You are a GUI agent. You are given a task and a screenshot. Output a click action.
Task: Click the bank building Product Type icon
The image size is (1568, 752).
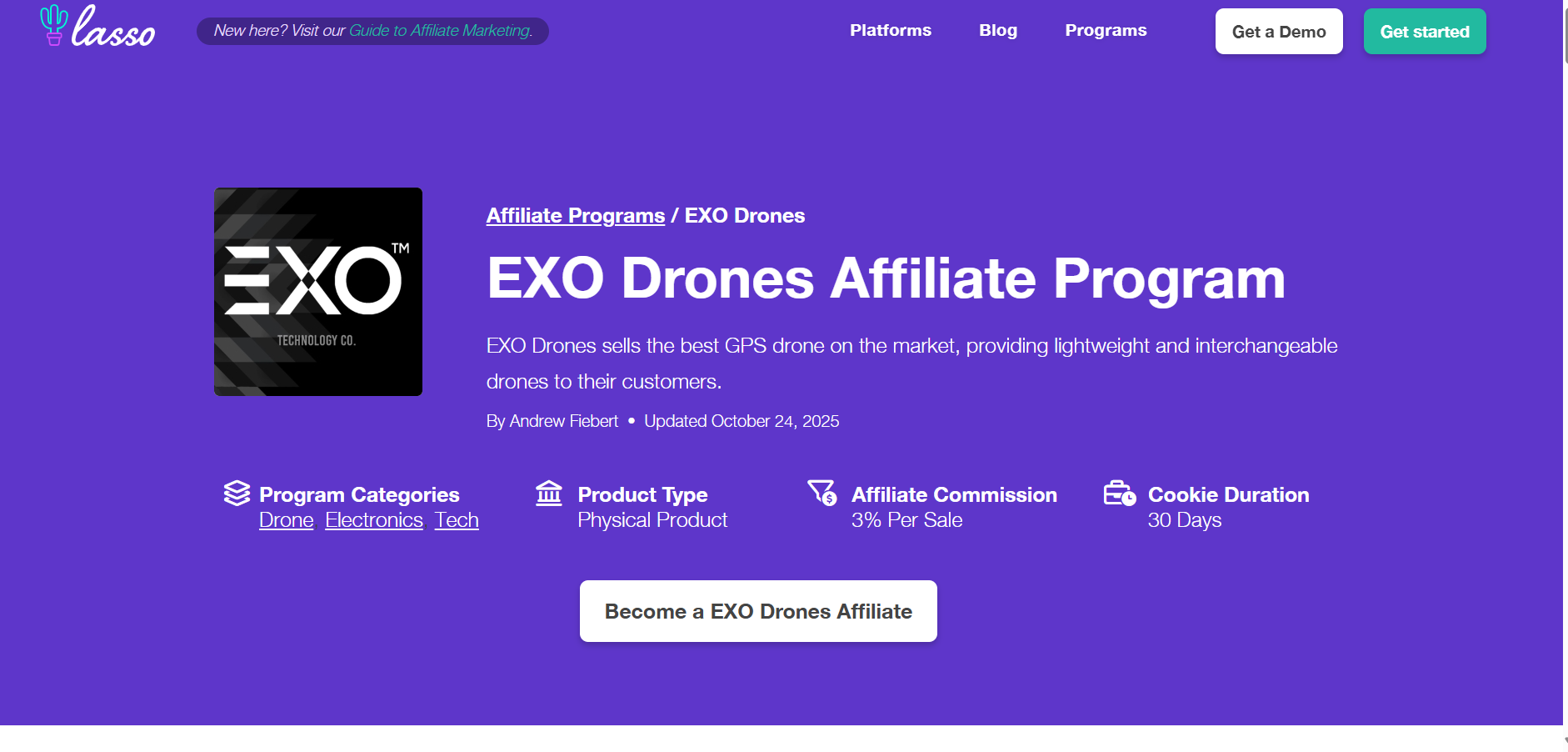coord(549,494)
